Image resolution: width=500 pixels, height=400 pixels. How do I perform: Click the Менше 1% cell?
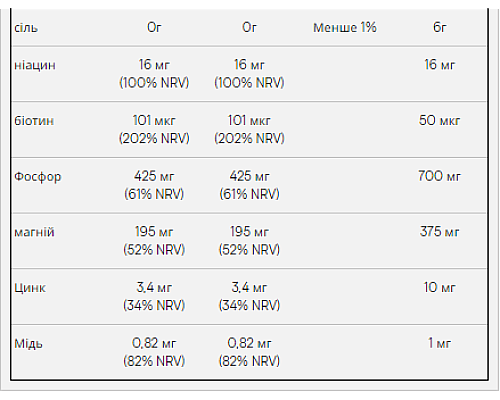(x=345, y=27)
